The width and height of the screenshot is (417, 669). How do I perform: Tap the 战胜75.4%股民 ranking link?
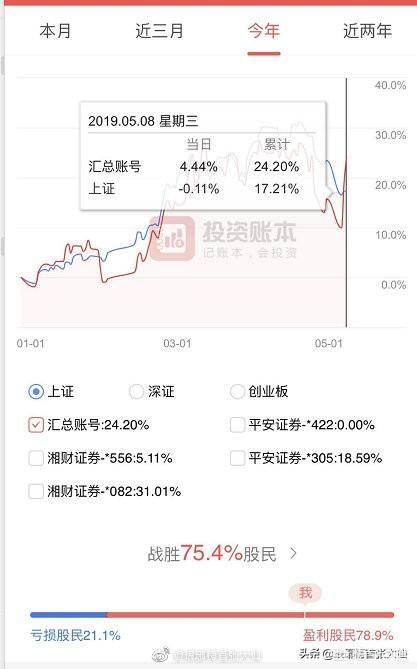(212, 553)
